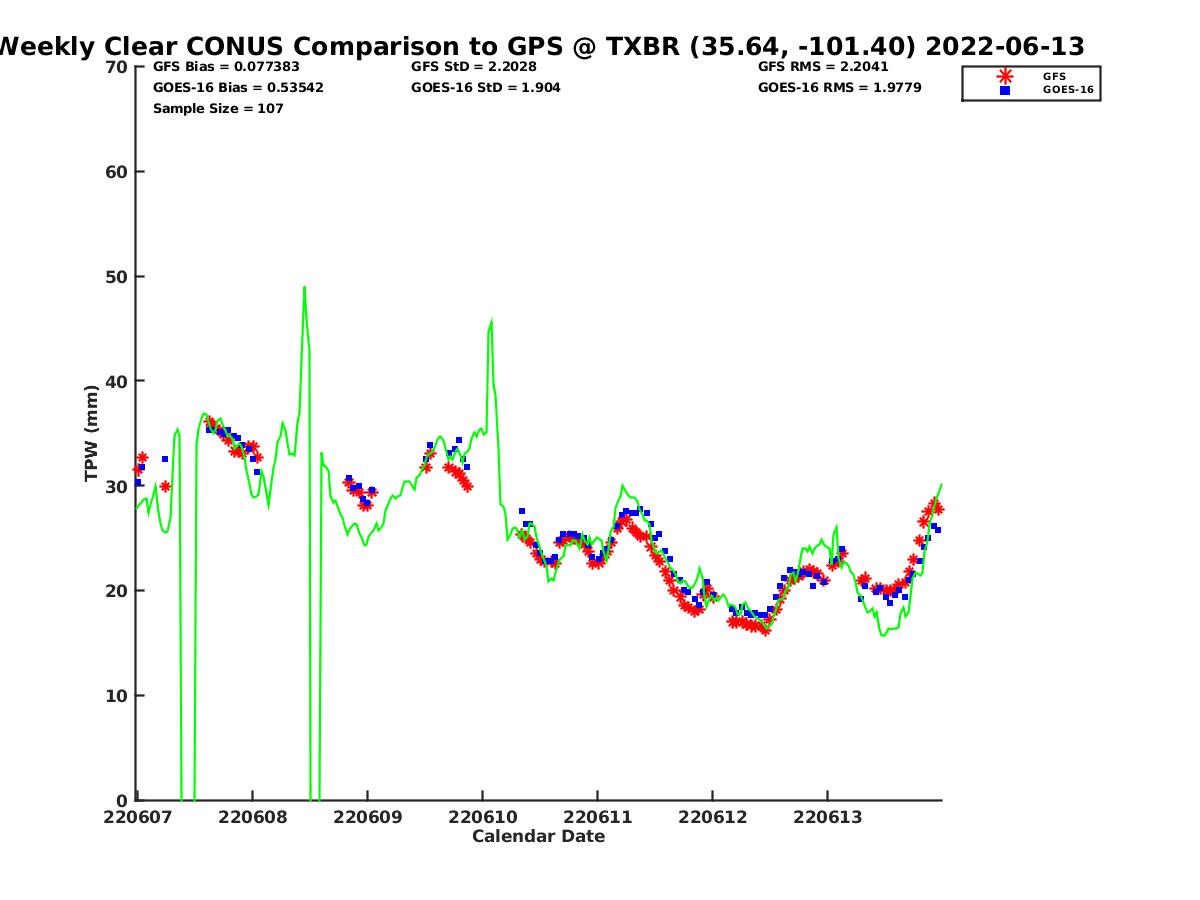Click the 20 y-axis tick label
The image size is (1200, 900).
pos(117,591)
